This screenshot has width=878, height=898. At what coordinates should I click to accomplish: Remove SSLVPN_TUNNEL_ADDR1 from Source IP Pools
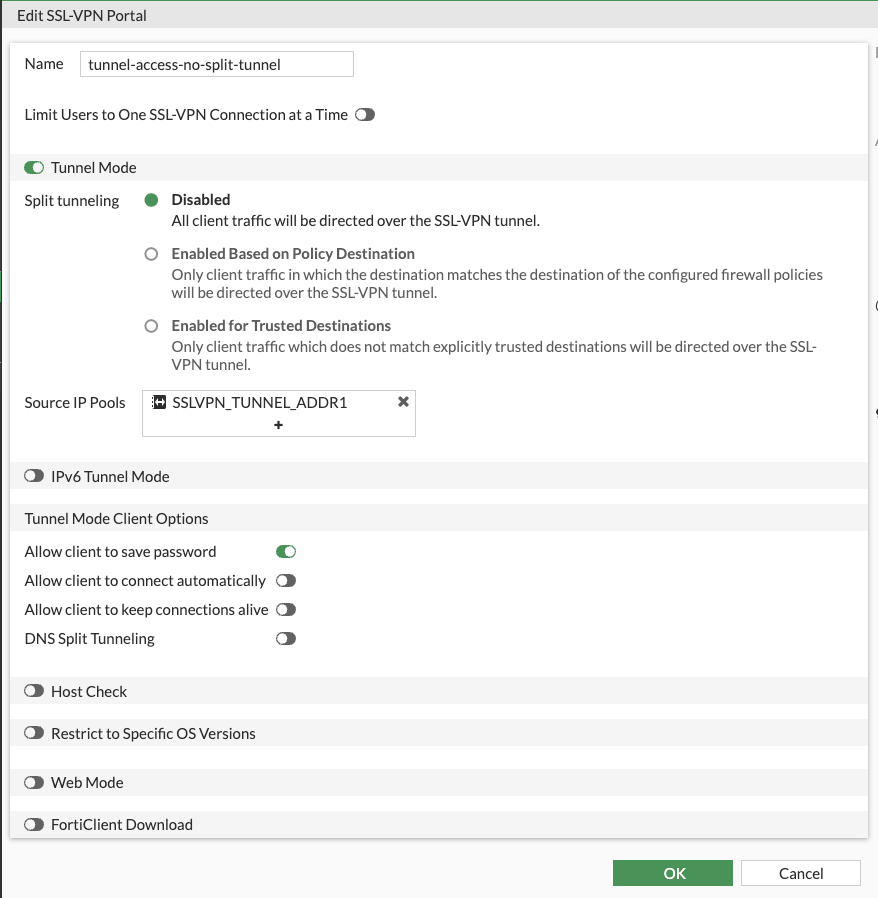click(403, 402)
